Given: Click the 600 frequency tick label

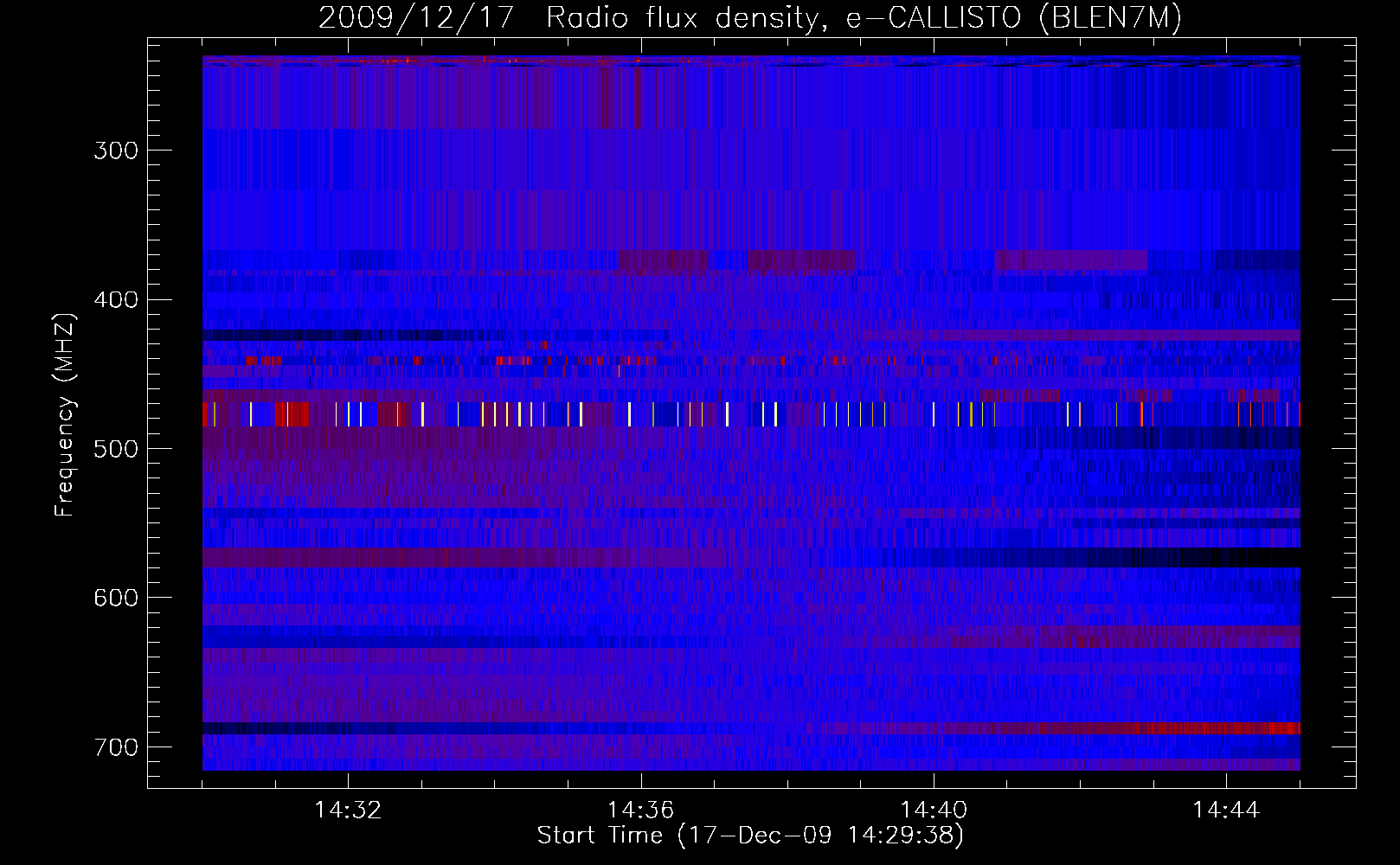Looking at the screenshot, I should (x=116, y=598).
